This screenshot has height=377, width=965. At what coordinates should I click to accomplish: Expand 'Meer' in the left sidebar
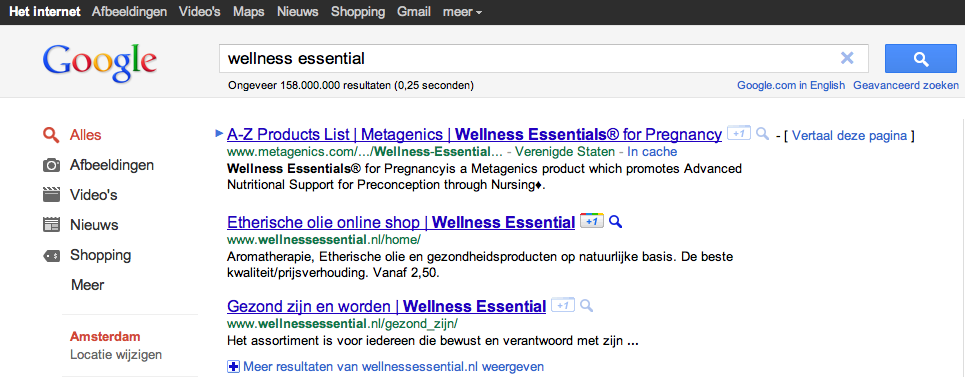87,285
